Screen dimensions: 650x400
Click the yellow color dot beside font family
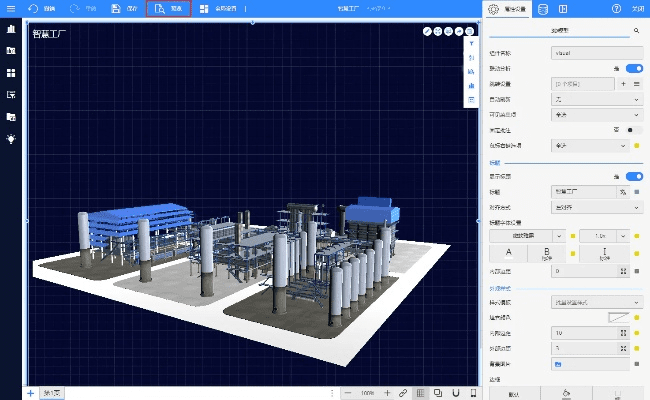[x=572, y=236]
